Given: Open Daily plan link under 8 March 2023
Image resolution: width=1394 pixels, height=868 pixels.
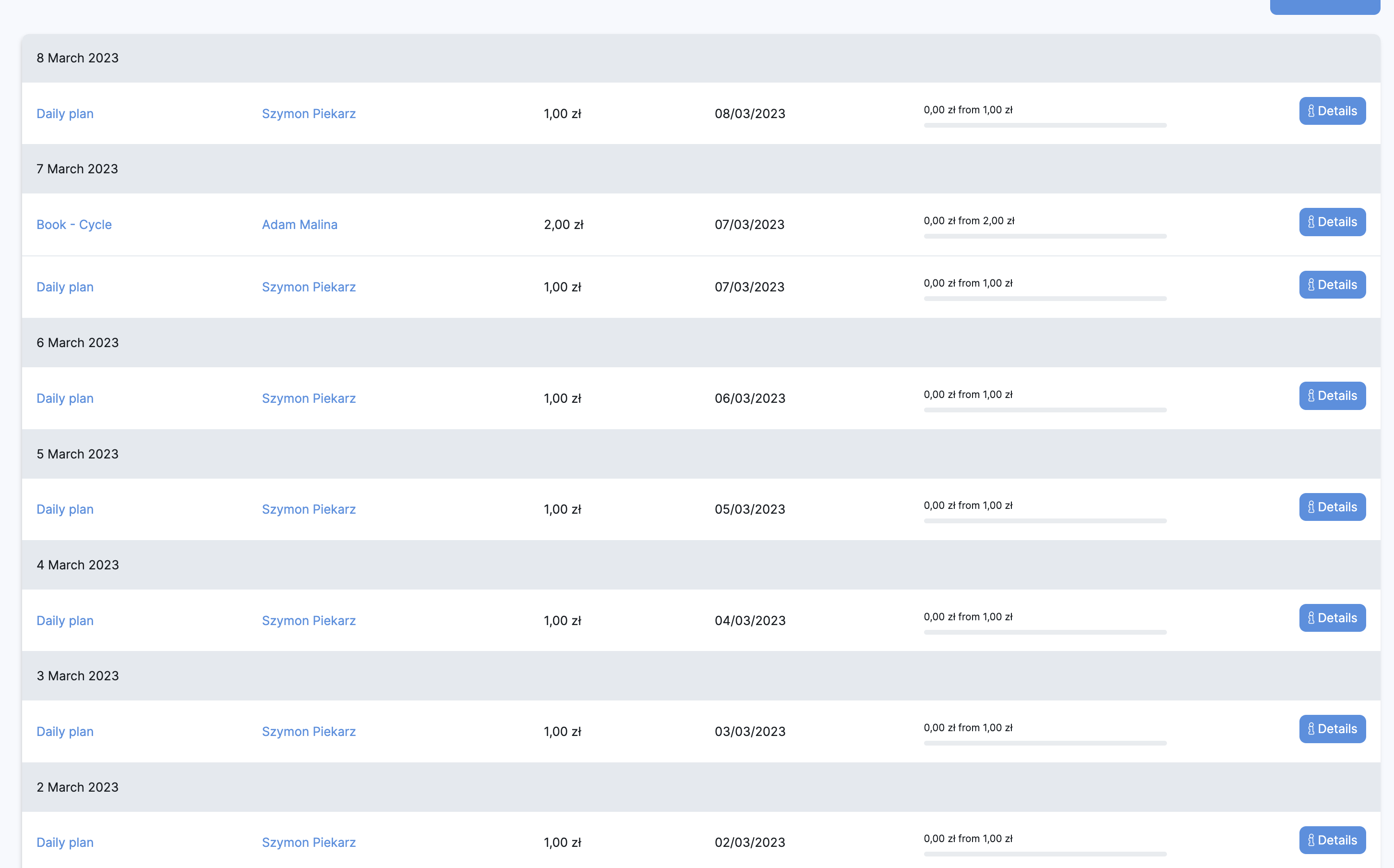Looking at the screenshot, I should coord(65,114).
